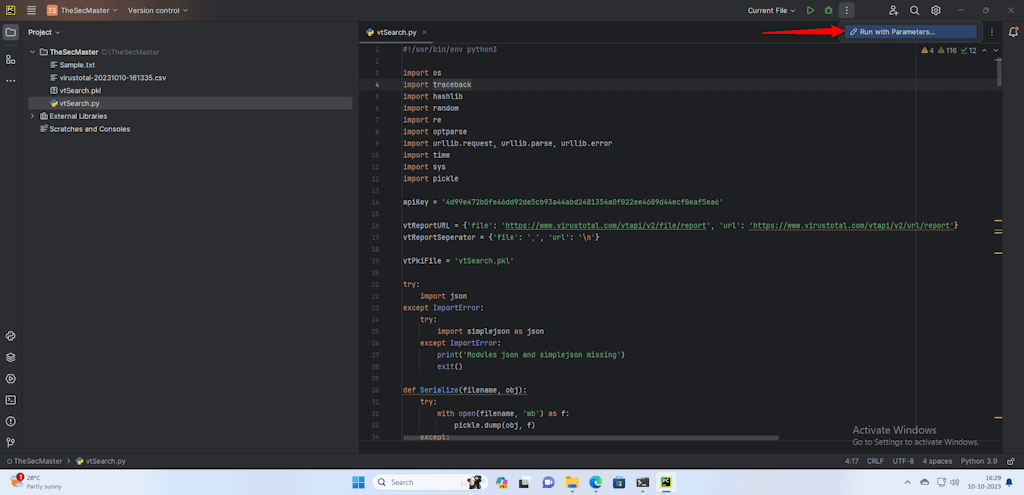Image resolution: width=1024 pixels, height=495 pixels.
Task: Open Terminal app from Windows taskbar
Action: (x=643, y=482)
